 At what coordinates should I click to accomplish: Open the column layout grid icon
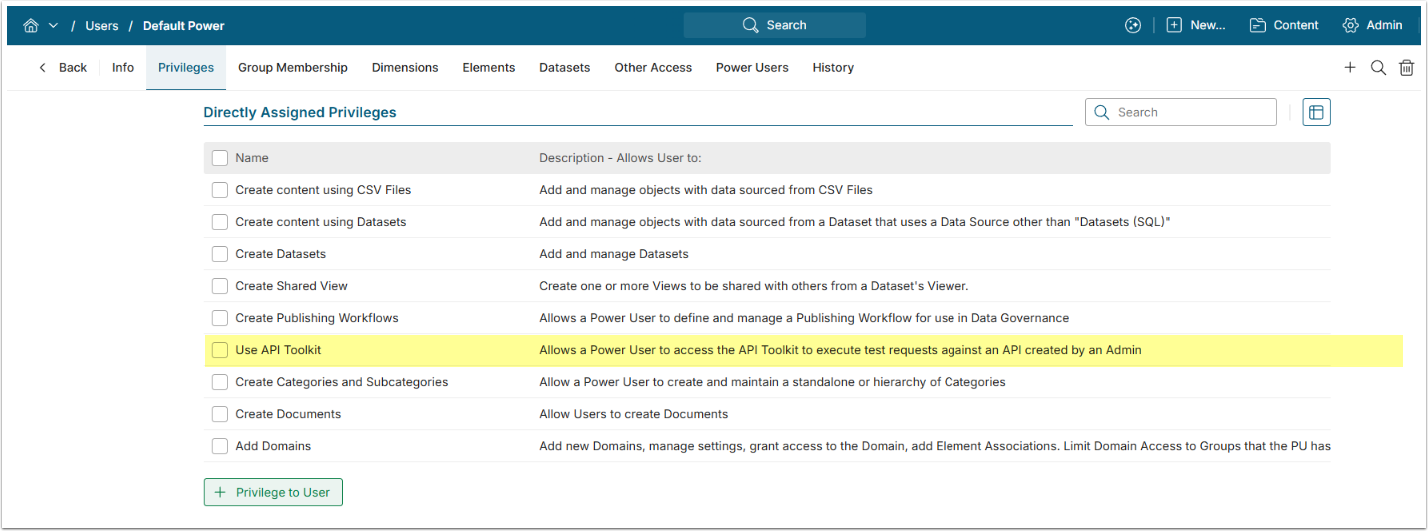1316,113
